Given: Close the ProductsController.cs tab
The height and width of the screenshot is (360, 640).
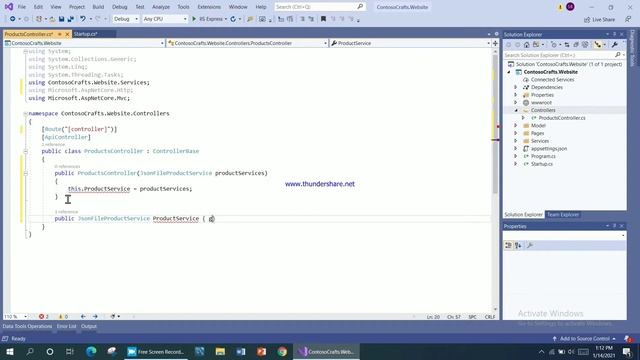Looking at the screenshot, I should tap(67, 34).
